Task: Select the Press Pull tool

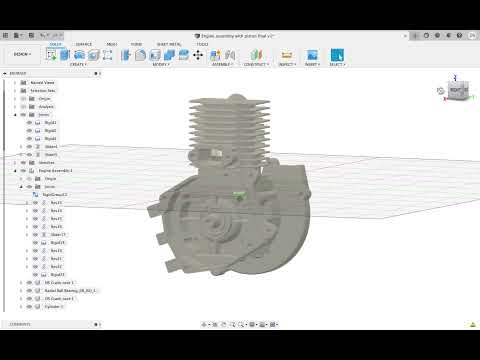Action: [126, 55]
